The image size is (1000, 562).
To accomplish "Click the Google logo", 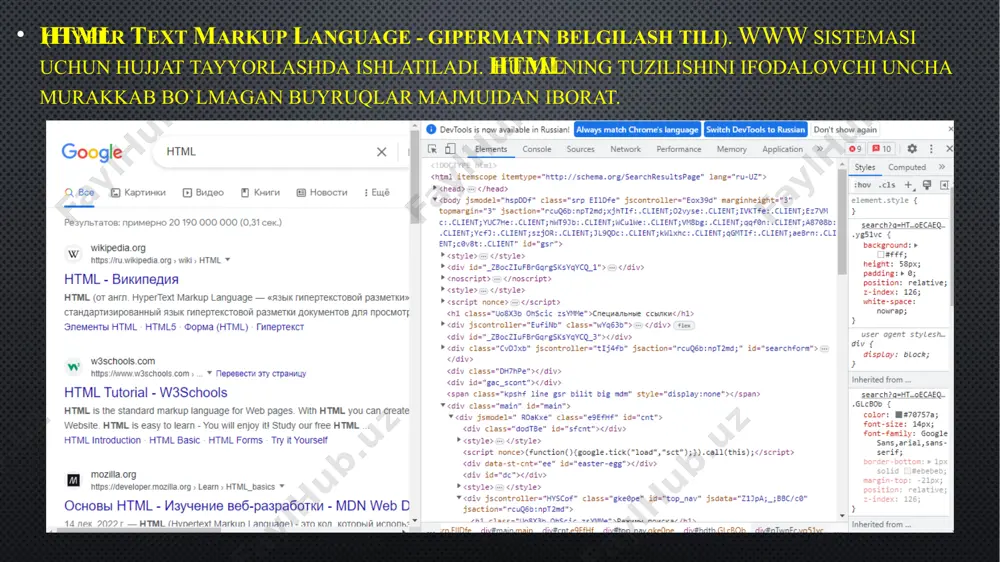I will (x=92, y=152).
